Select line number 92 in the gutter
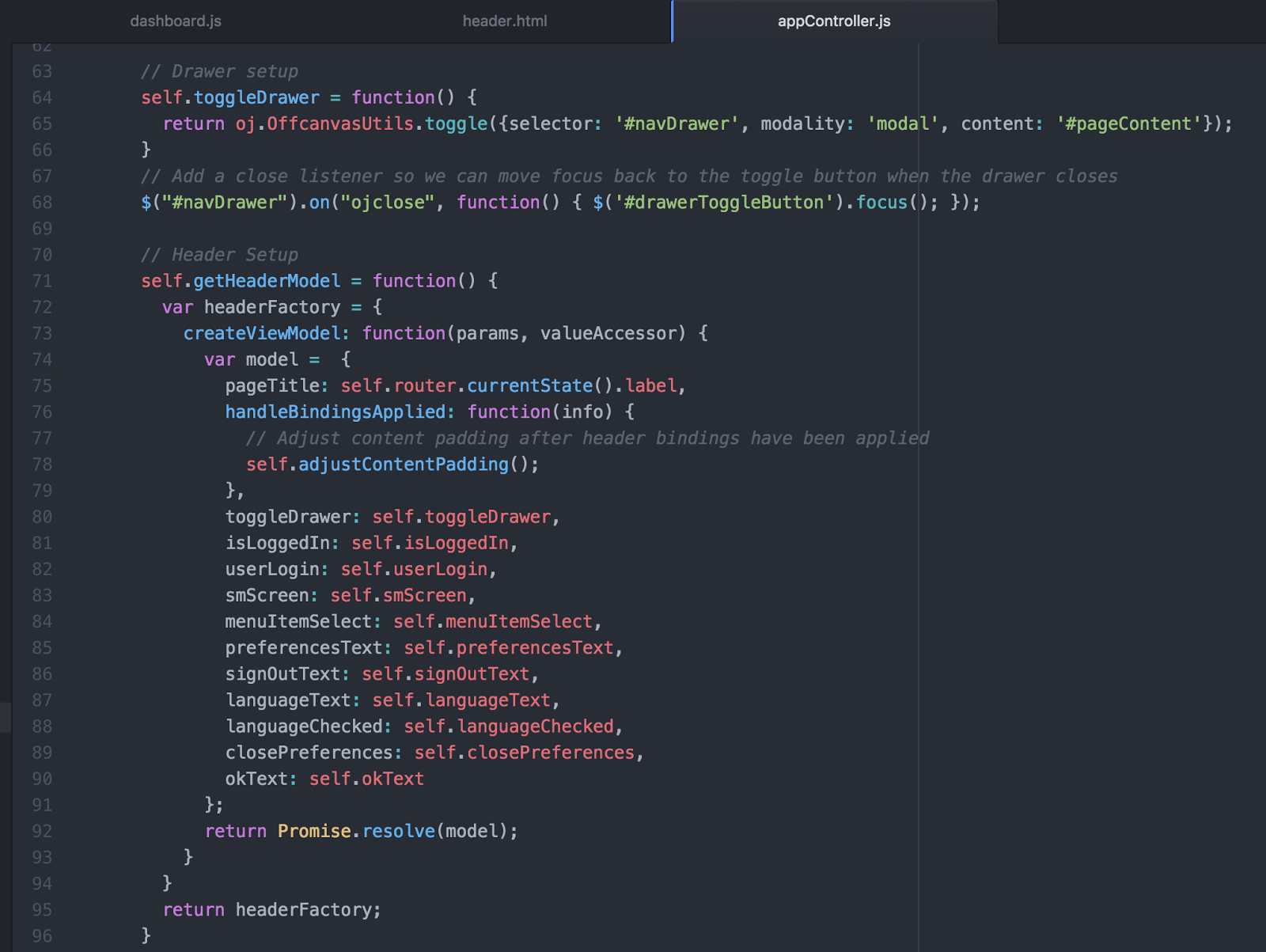 click(44, 831)
